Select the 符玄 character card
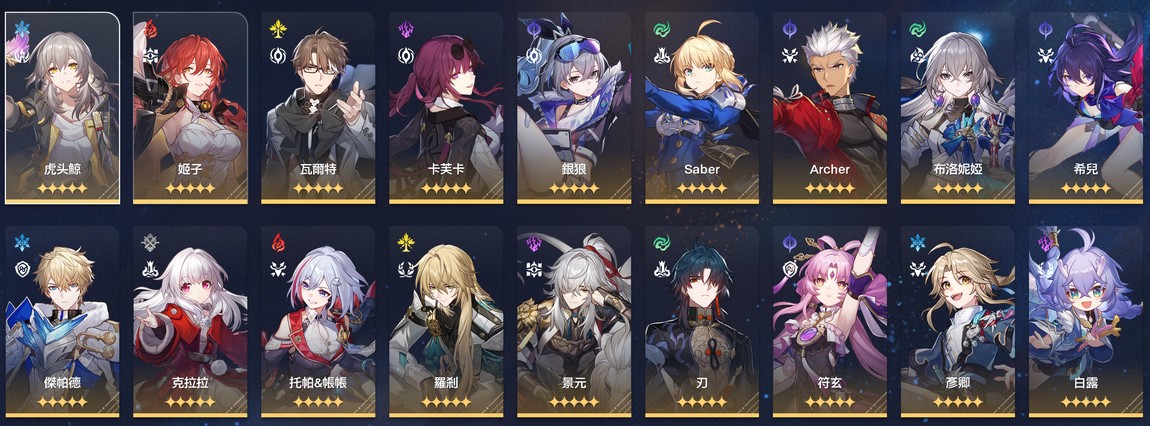1150x426 pixels. pyautogui.click(x=829, y=321)
